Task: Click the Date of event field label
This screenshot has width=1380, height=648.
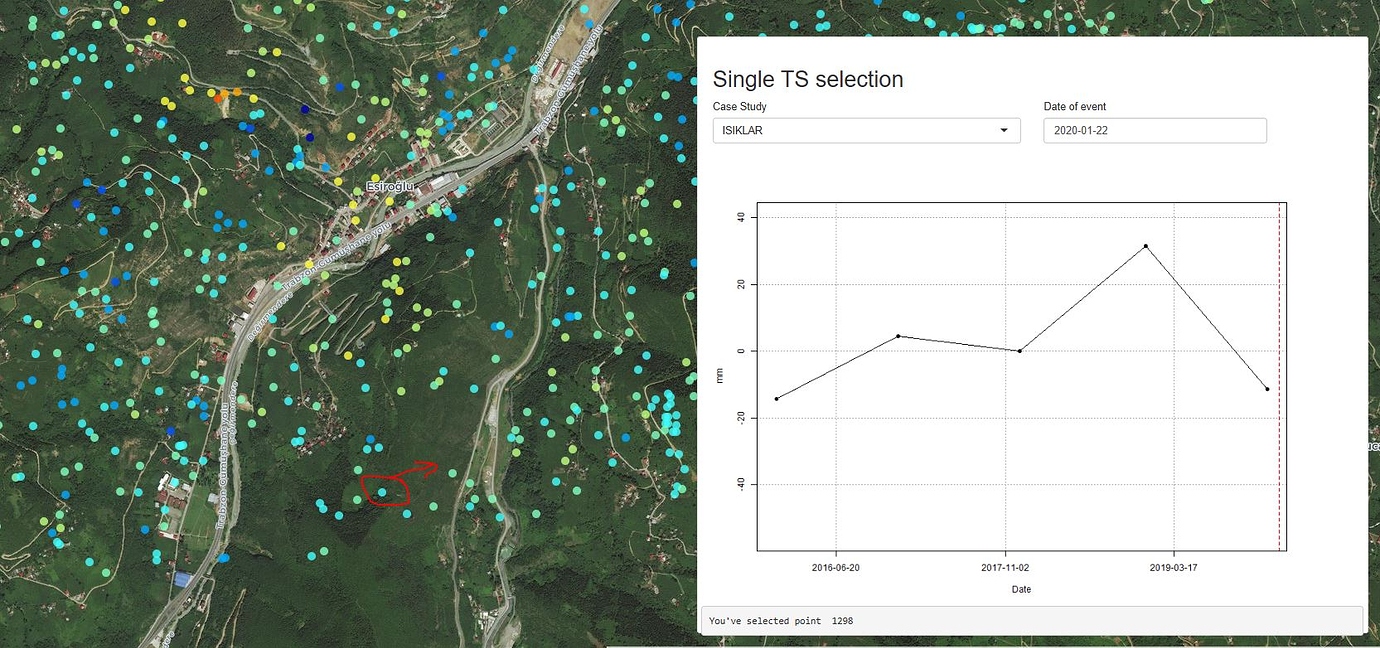Action: point(1074,106)
